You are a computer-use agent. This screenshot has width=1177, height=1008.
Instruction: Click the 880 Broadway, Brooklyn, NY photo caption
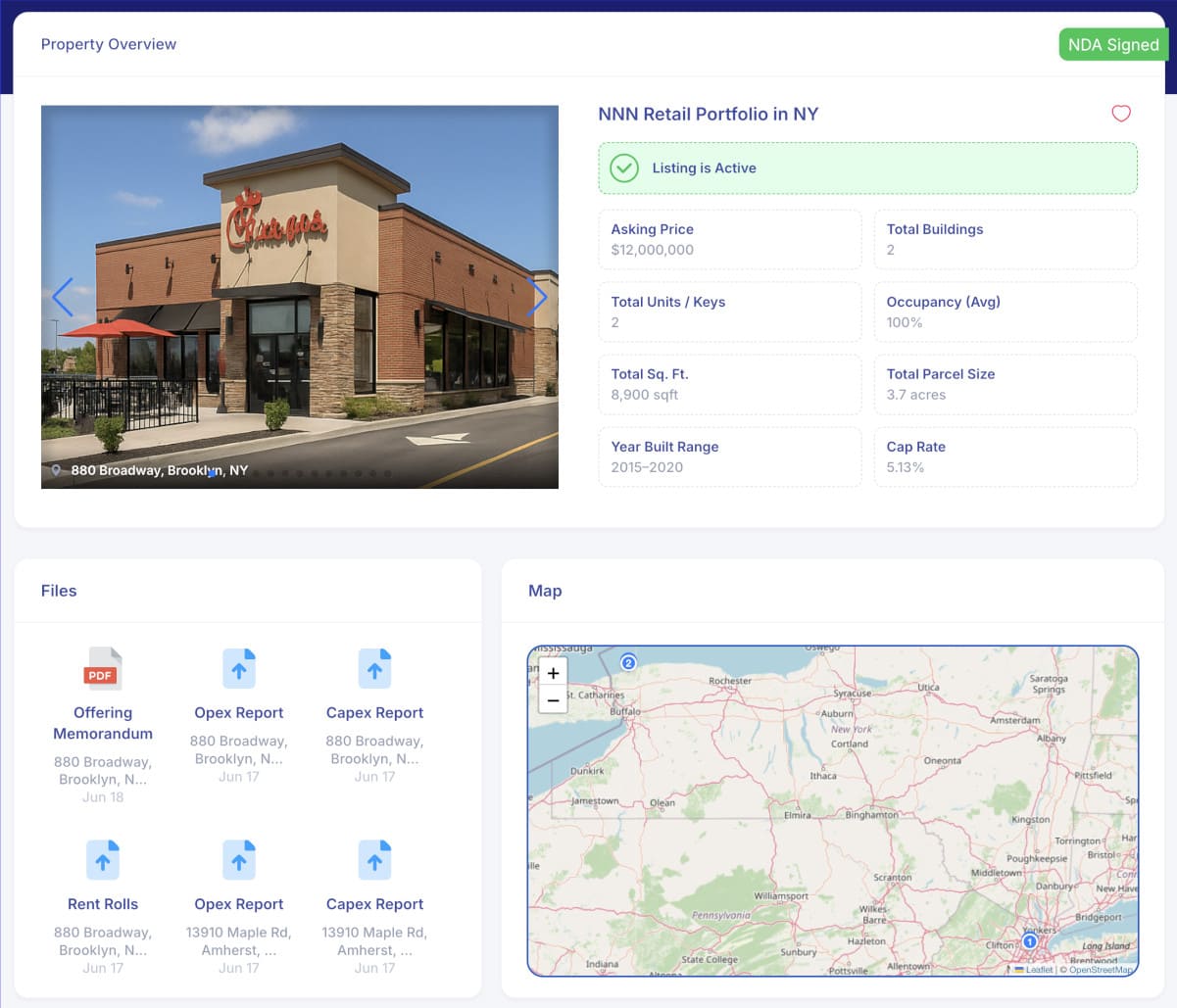159,470
